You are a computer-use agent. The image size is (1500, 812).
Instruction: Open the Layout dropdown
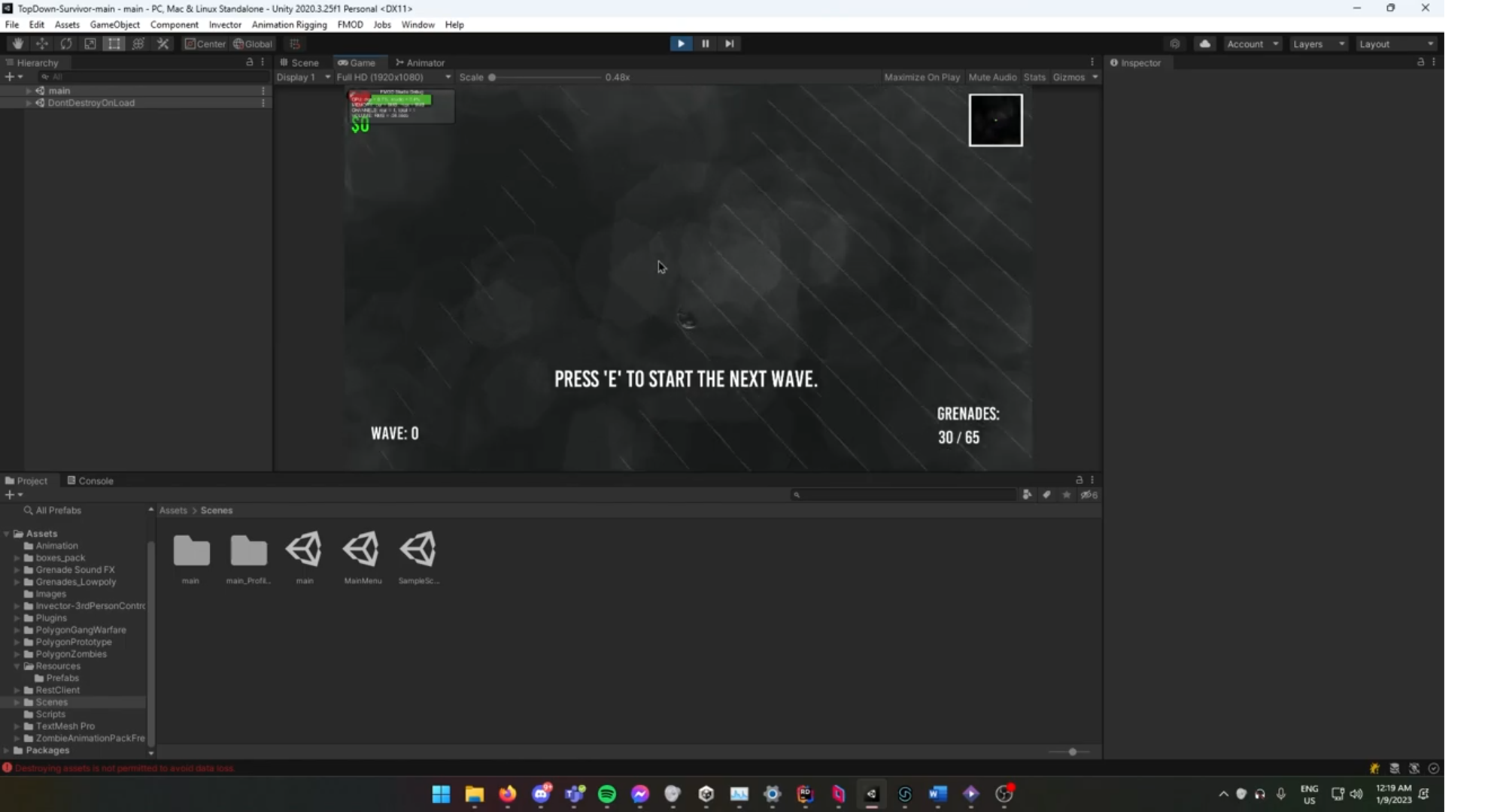pos(1396,44)
